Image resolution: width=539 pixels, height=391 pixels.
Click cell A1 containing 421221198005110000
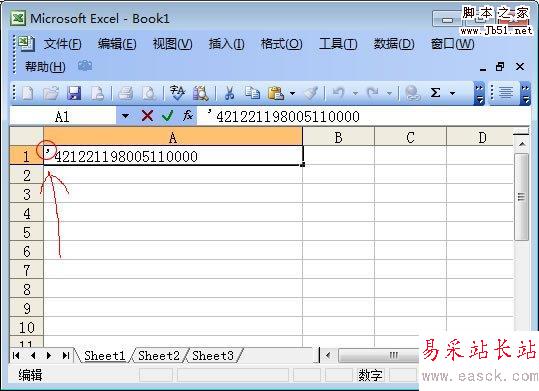click(173, 156)
